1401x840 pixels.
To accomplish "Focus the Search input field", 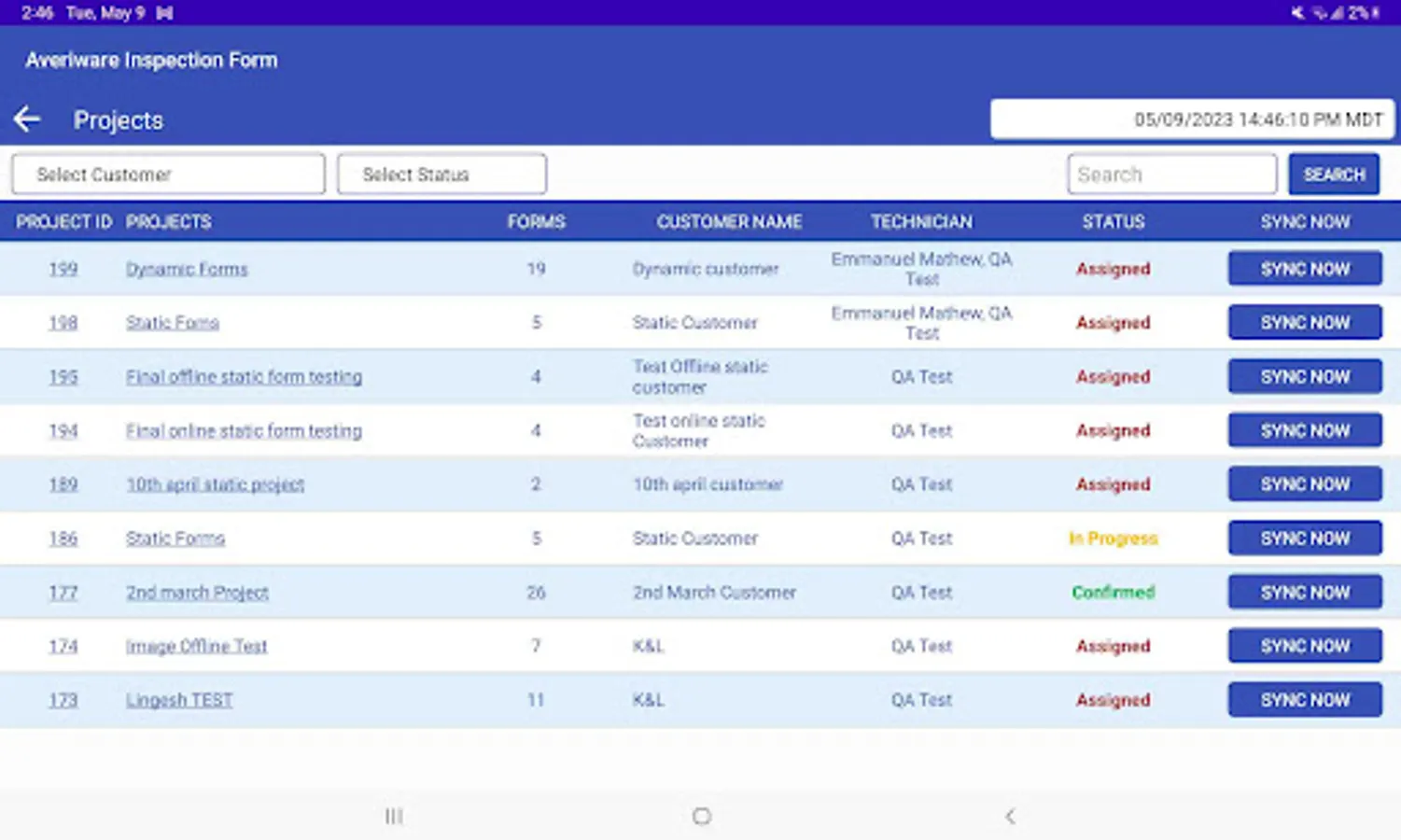I will pos(1172,175).
